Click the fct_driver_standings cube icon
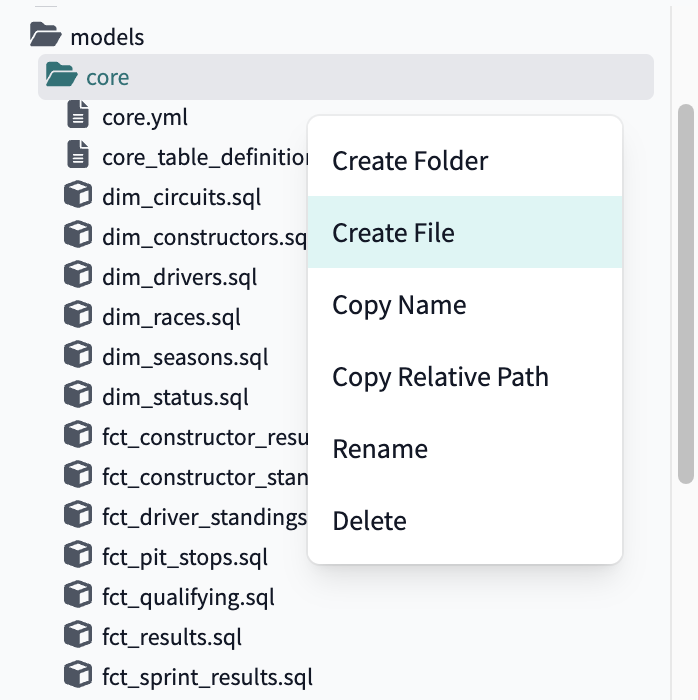 coord(78,514)
